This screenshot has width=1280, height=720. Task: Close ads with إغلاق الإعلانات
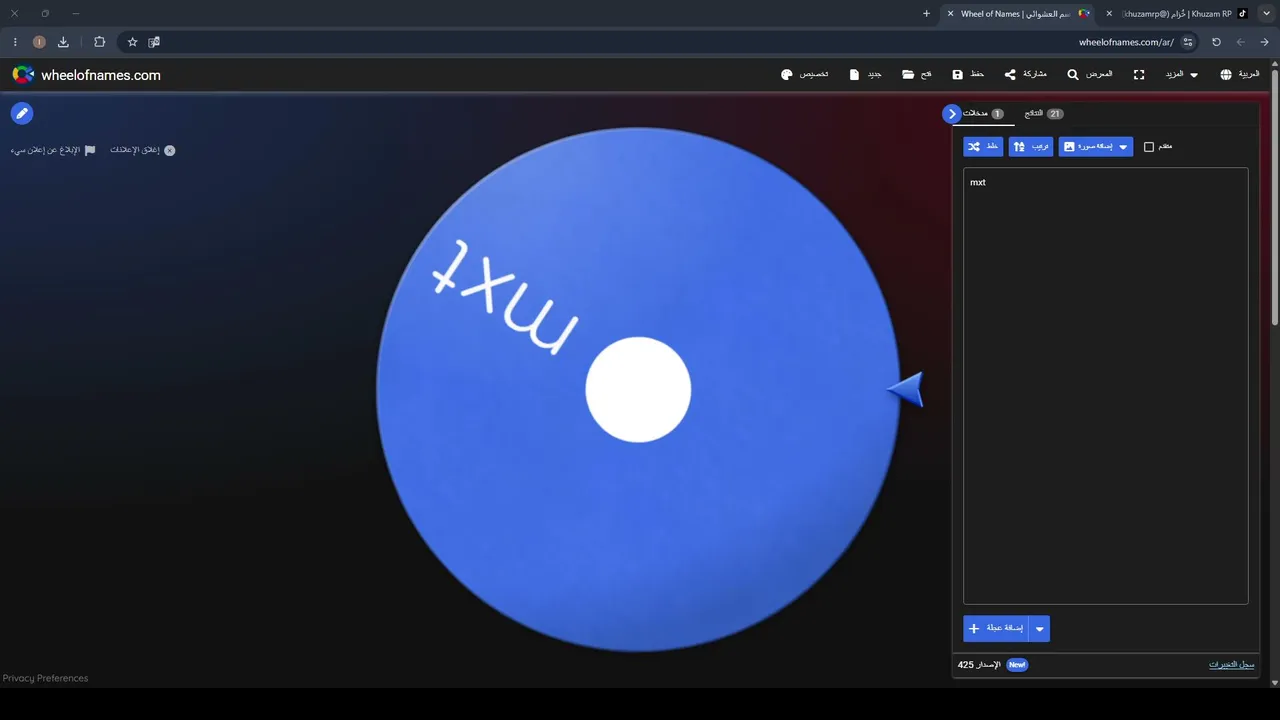[x=143, y=150]
